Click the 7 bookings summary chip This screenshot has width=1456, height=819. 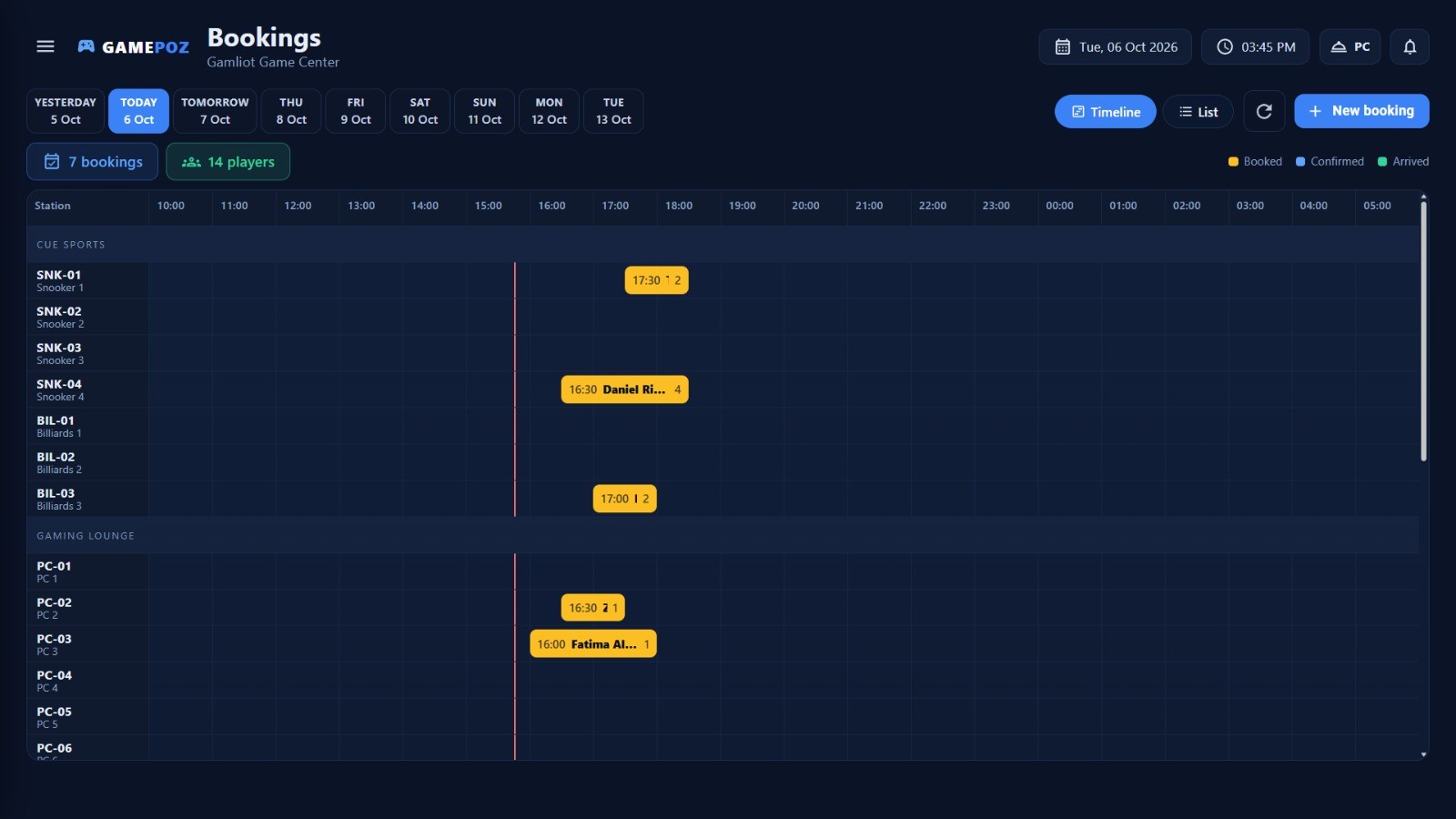point(93,162)
